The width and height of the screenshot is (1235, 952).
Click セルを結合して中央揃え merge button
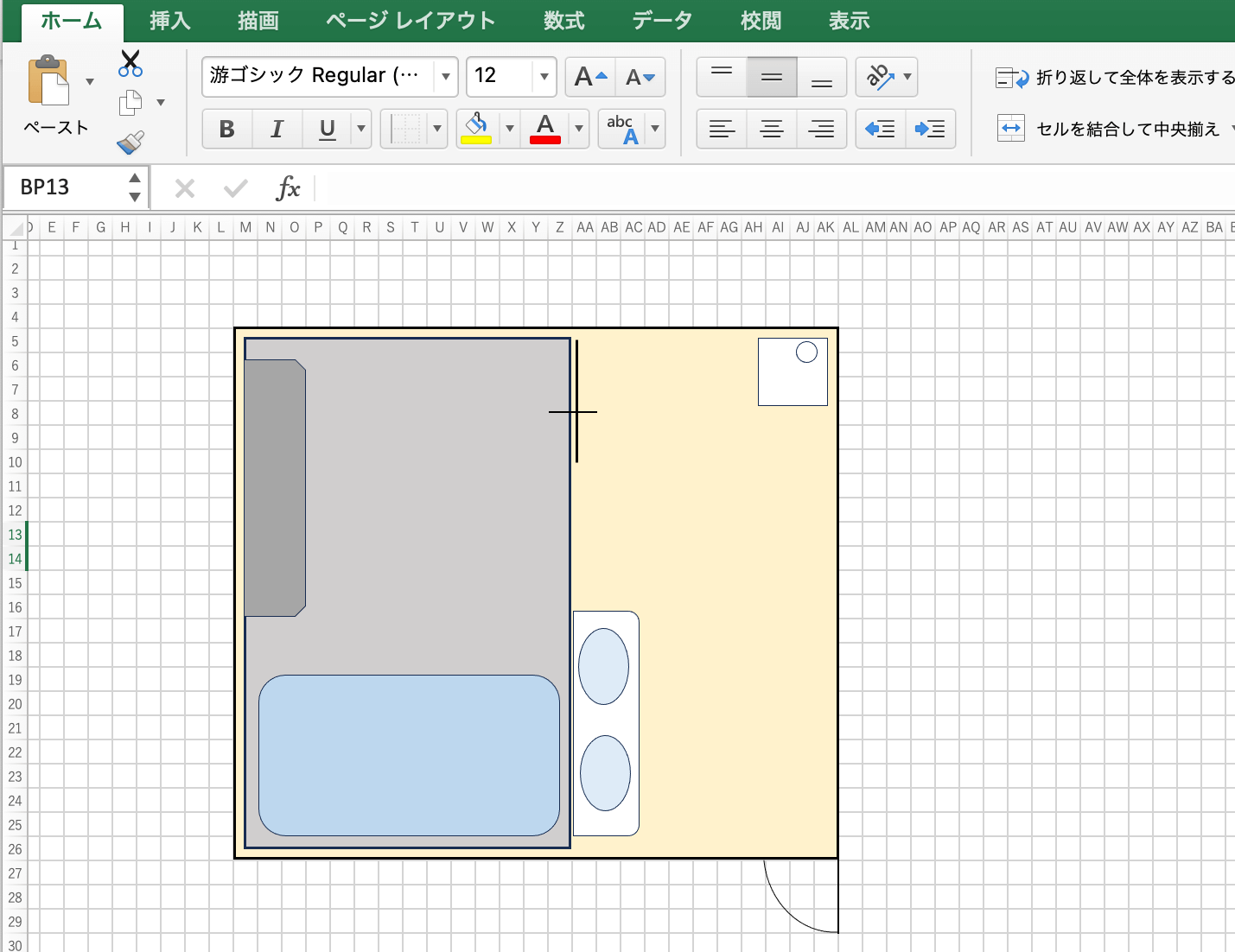pos(1108,129)
